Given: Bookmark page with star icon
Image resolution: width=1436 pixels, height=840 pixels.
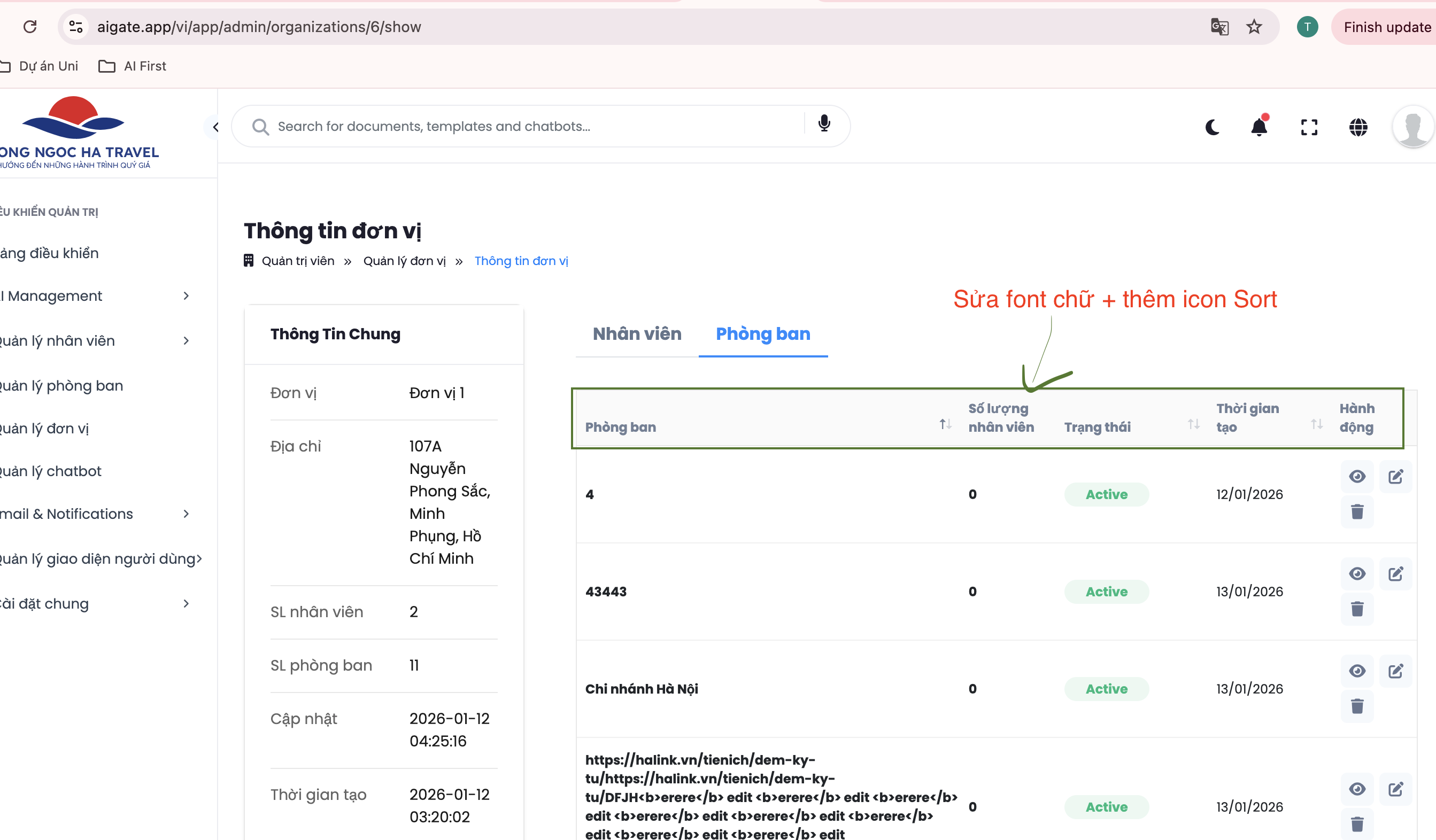Looking at the screenshot, I should tap(1254, 27).
